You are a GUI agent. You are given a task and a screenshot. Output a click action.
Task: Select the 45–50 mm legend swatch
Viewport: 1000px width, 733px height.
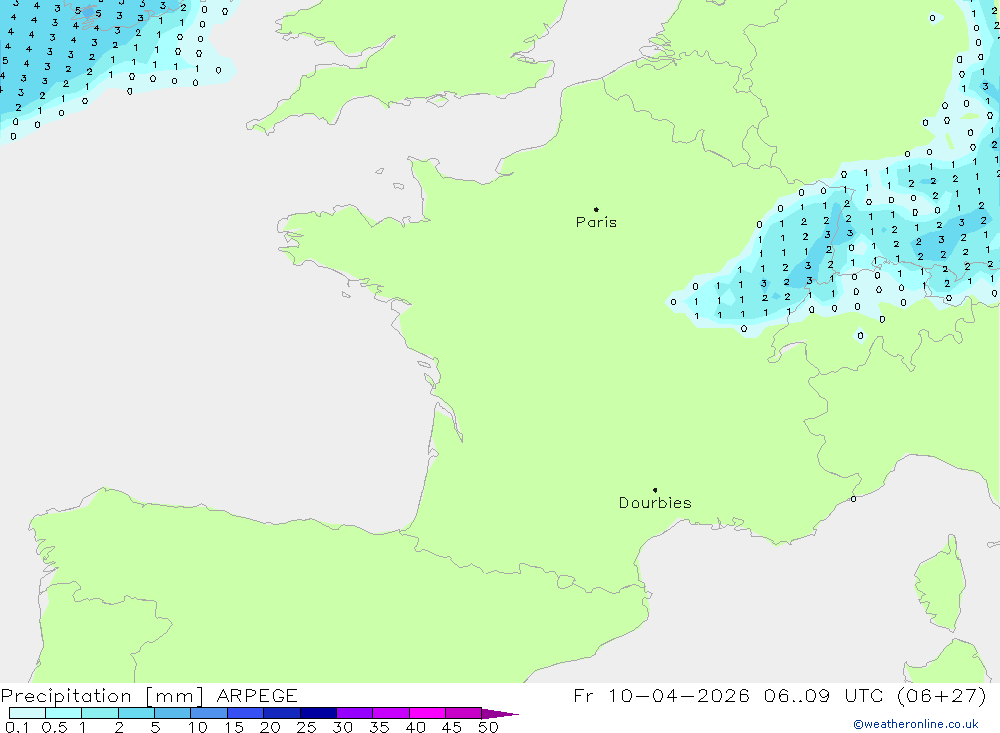[463, 713]
